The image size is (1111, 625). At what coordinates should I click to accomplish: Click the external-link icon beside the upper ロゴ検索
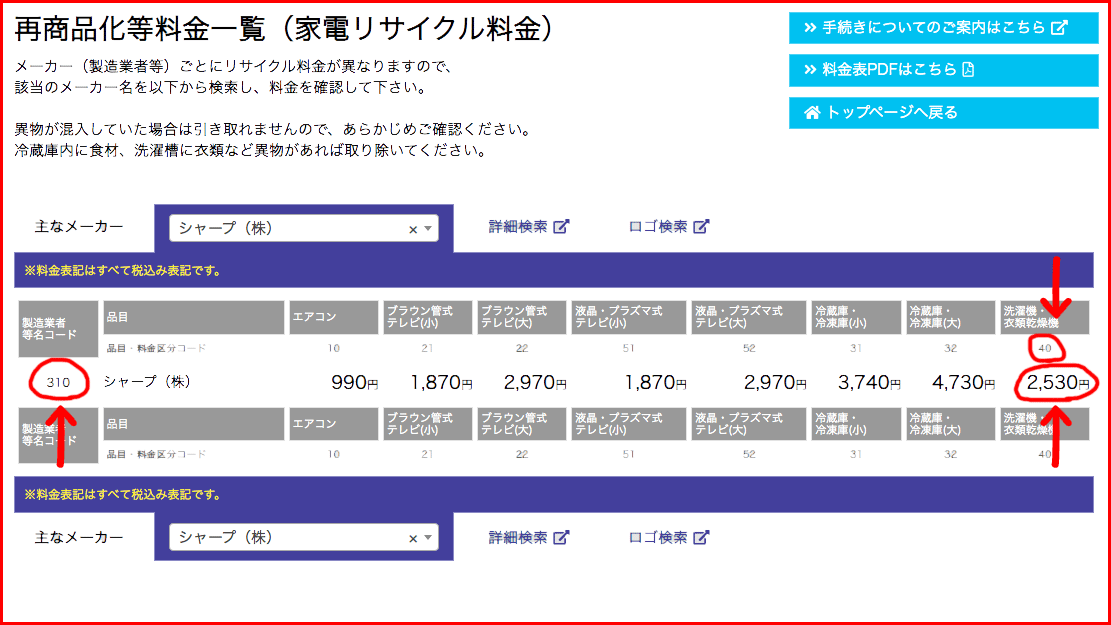click(x=701, y=227)
